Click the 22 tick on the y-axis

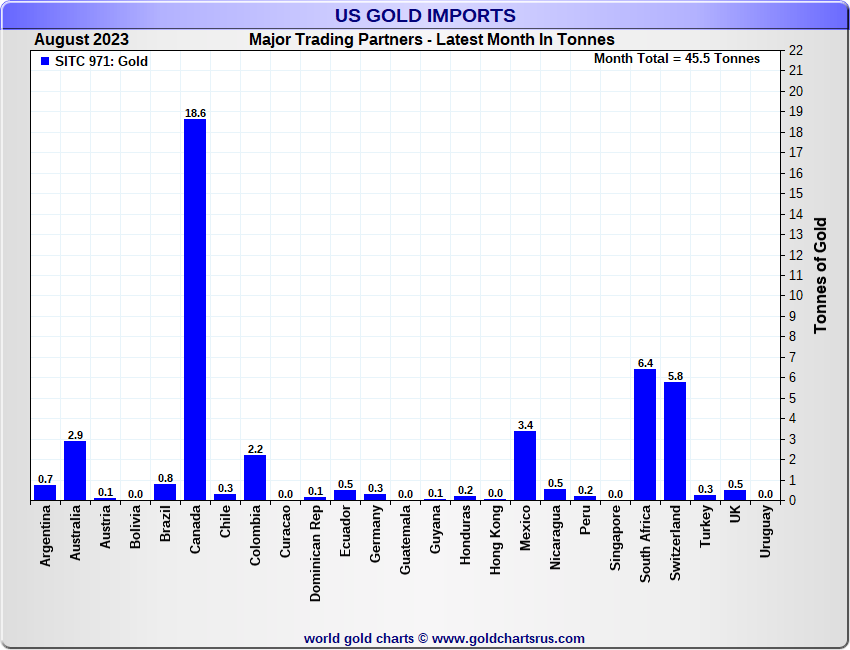(796, 50)
